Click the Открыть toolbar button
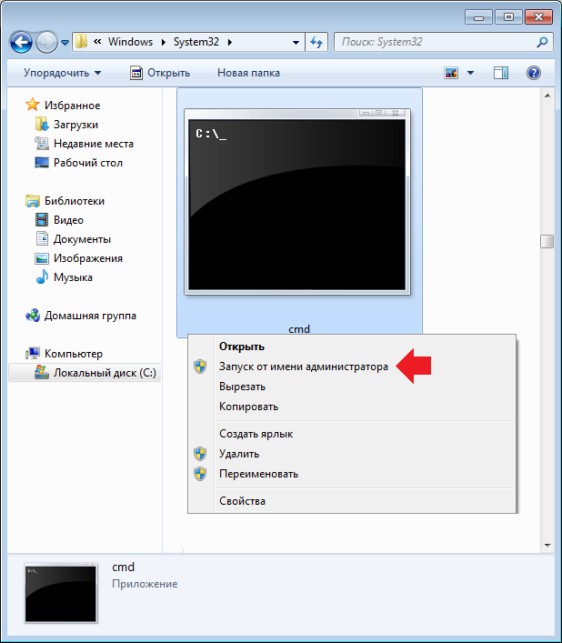562x643 pixels. point(160,73)
